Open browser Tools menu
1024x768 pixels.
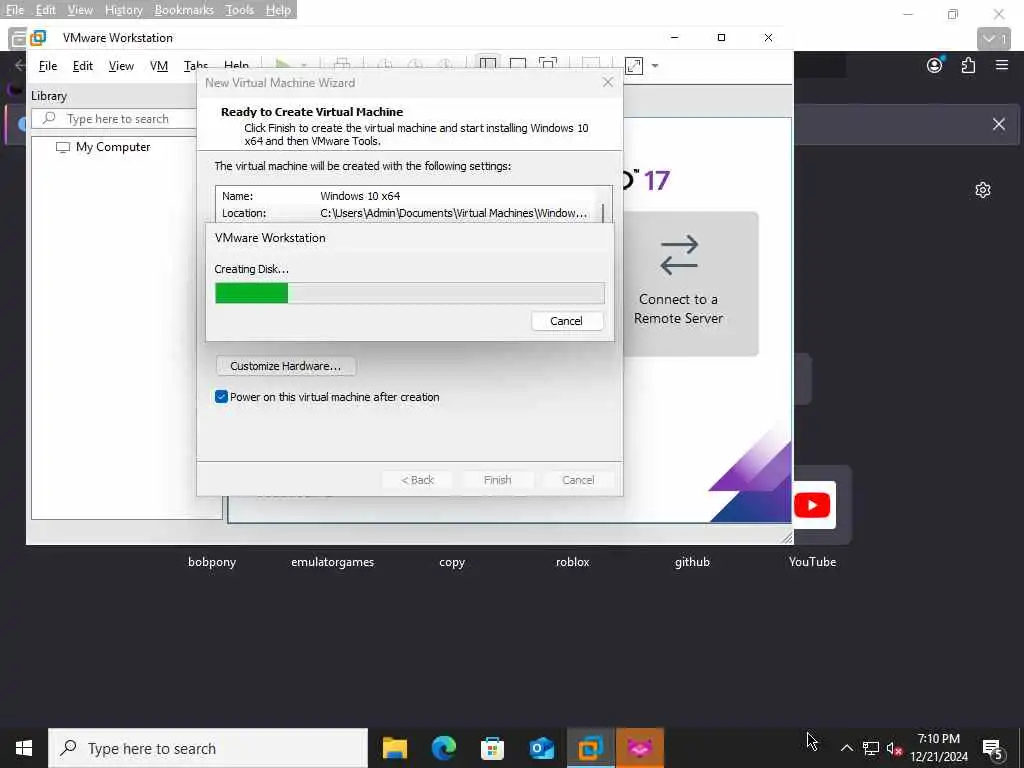click(x=239, y=10)
